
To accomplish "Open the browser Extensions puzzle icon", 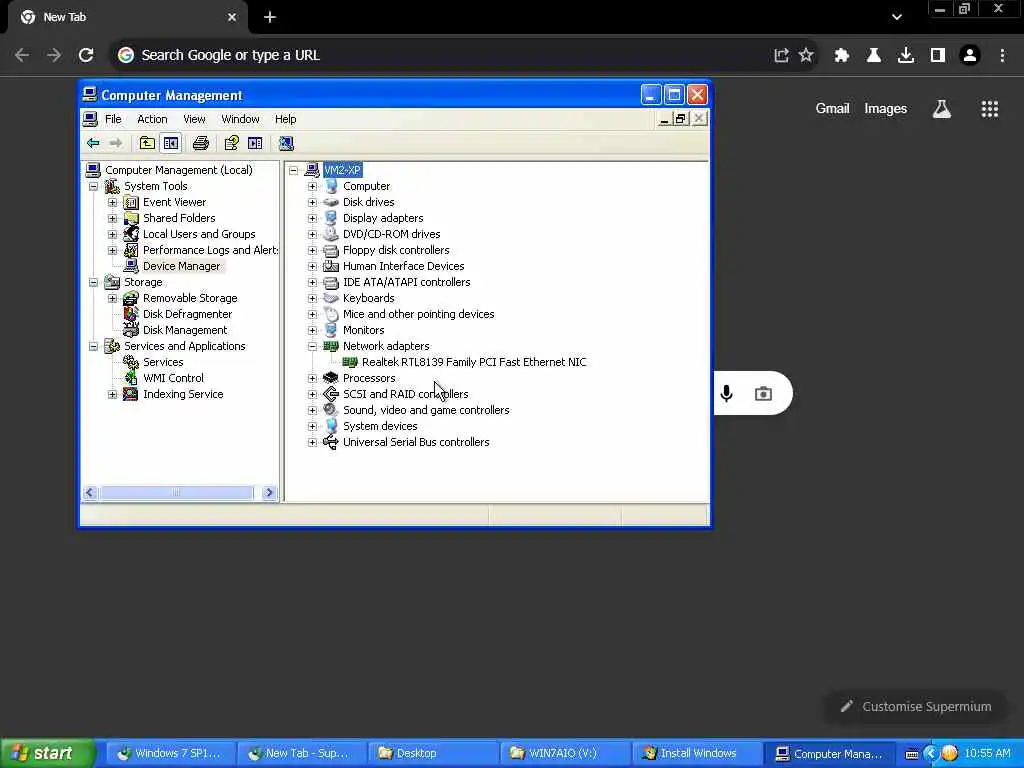I will 841,56.
